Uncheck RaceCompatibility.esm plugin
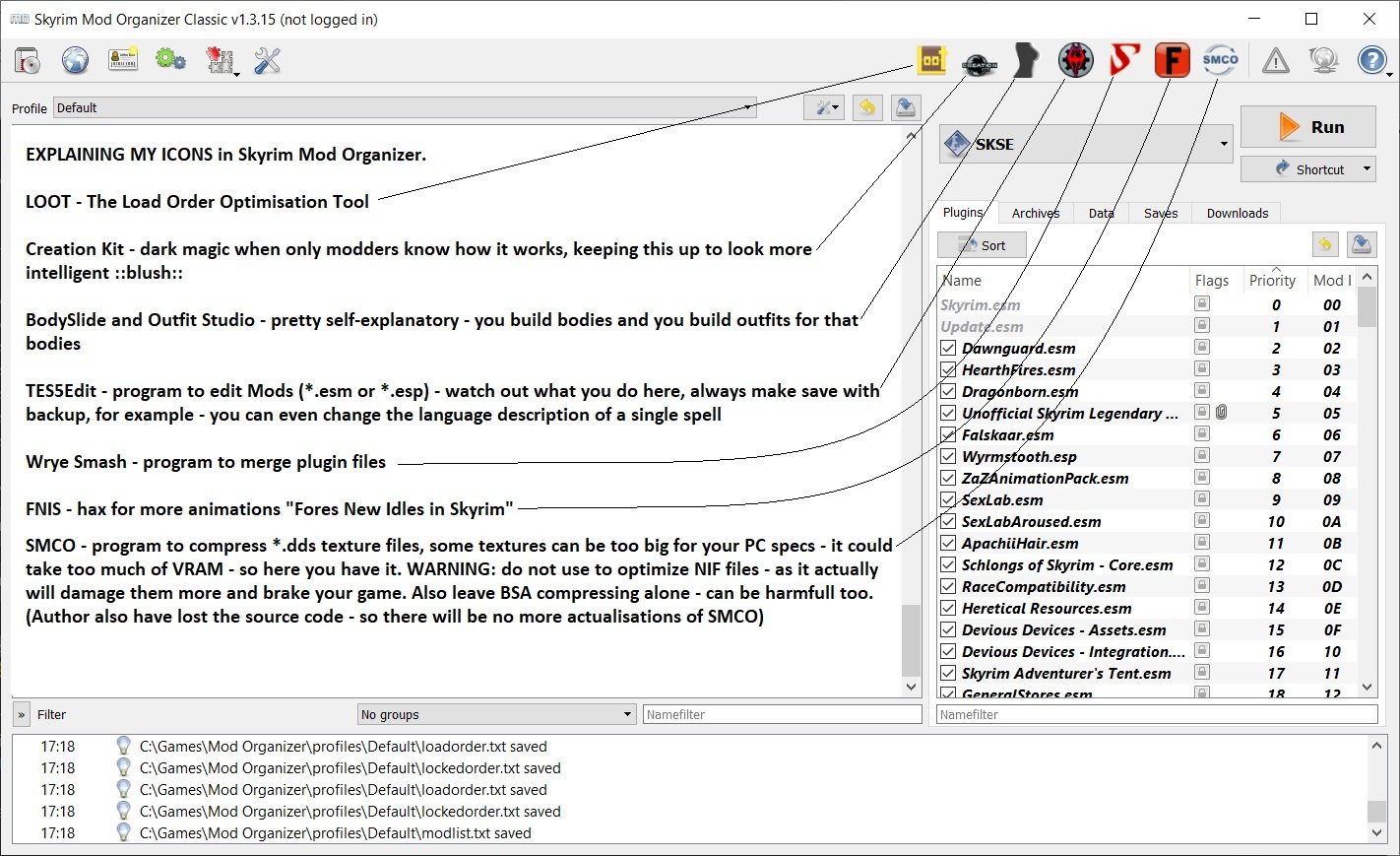Screen dimensions: 1400x856 (948, 586)
